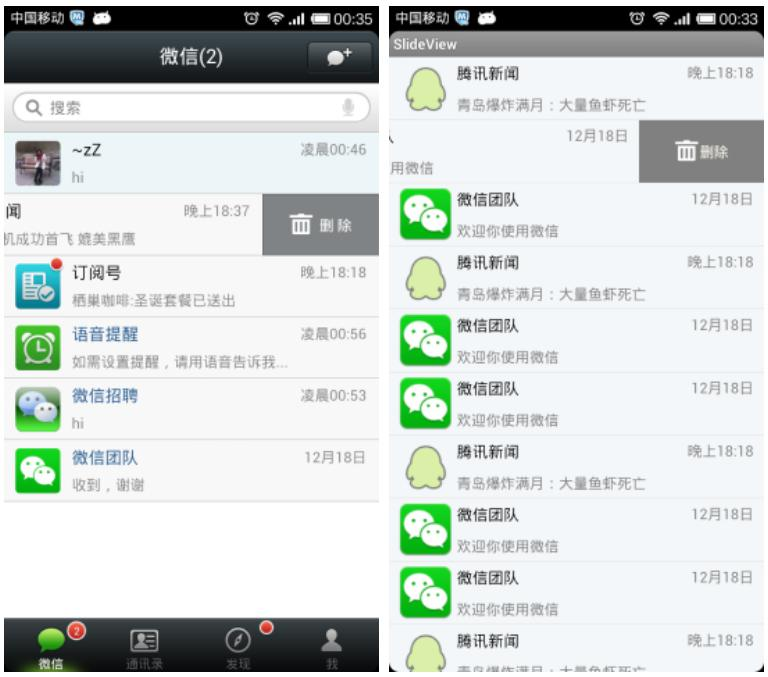Viewport: 768px width, 677px height.
Task: Open the voice reminder 语音提醒 alarm icon
Action: pyautogui.click(x=38, y=348)
